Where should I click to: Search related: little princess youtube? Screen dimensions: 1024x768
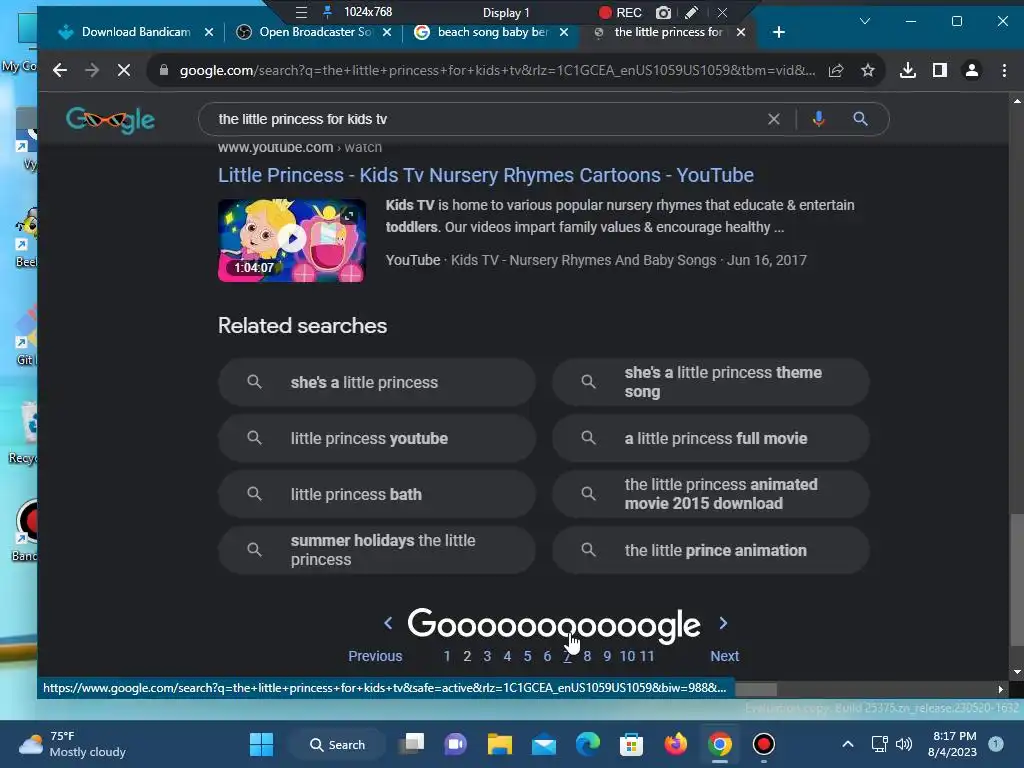pyautogui.click(x=377, y=438)
